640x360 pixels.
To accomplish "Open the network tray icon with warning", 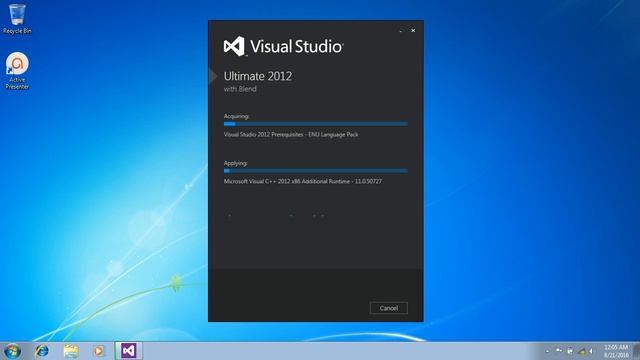I will (x=582, y=351).
